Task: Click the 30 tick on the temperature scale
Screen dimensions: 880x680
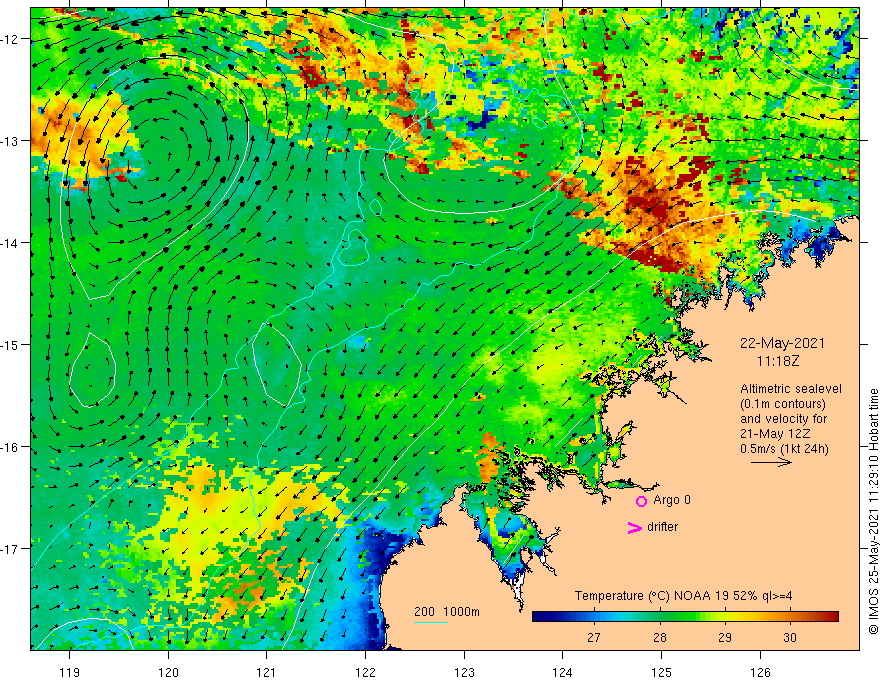Action: pos(790,637)
